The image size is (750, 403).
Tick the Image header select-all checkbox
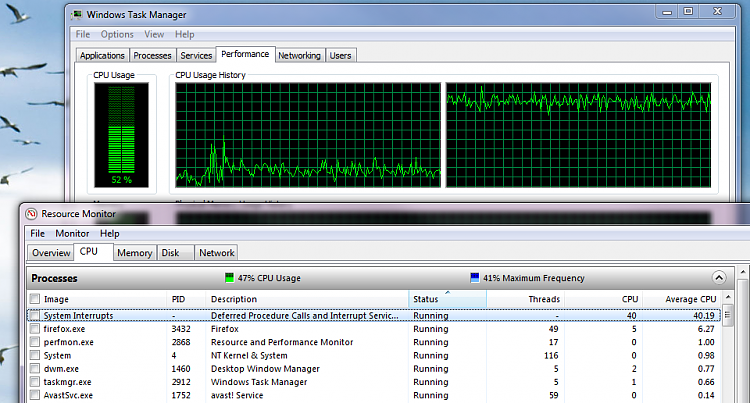[35, 299]
